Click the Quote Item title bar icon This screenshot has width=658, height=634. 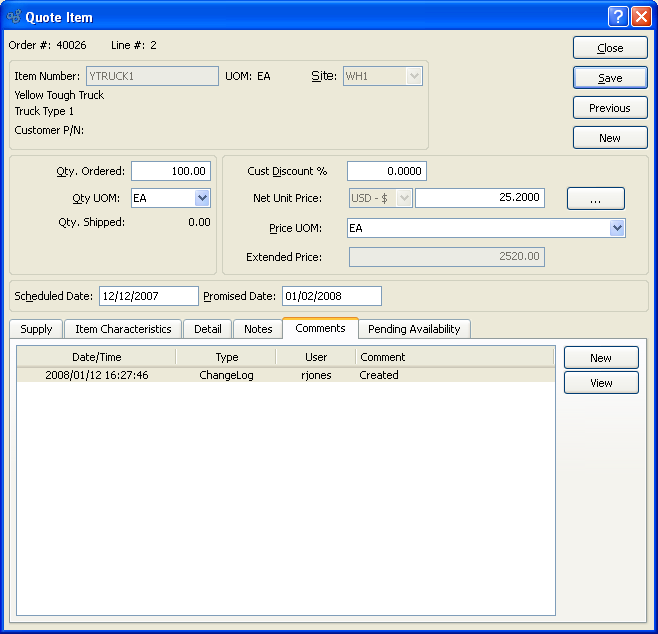tap(14, 16)
